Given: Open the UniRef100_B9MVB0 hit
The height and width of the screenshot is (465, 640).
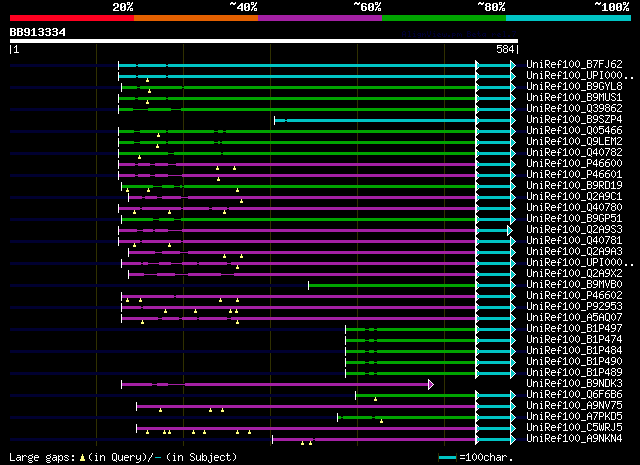Looking at the screenshot, I should pos(574,285).
